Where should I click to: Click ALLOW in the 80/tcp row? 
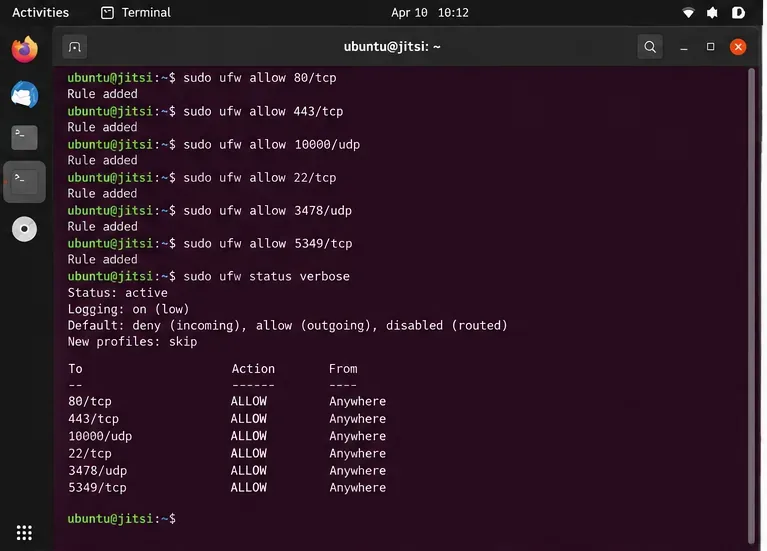click(x=248, y=401)
